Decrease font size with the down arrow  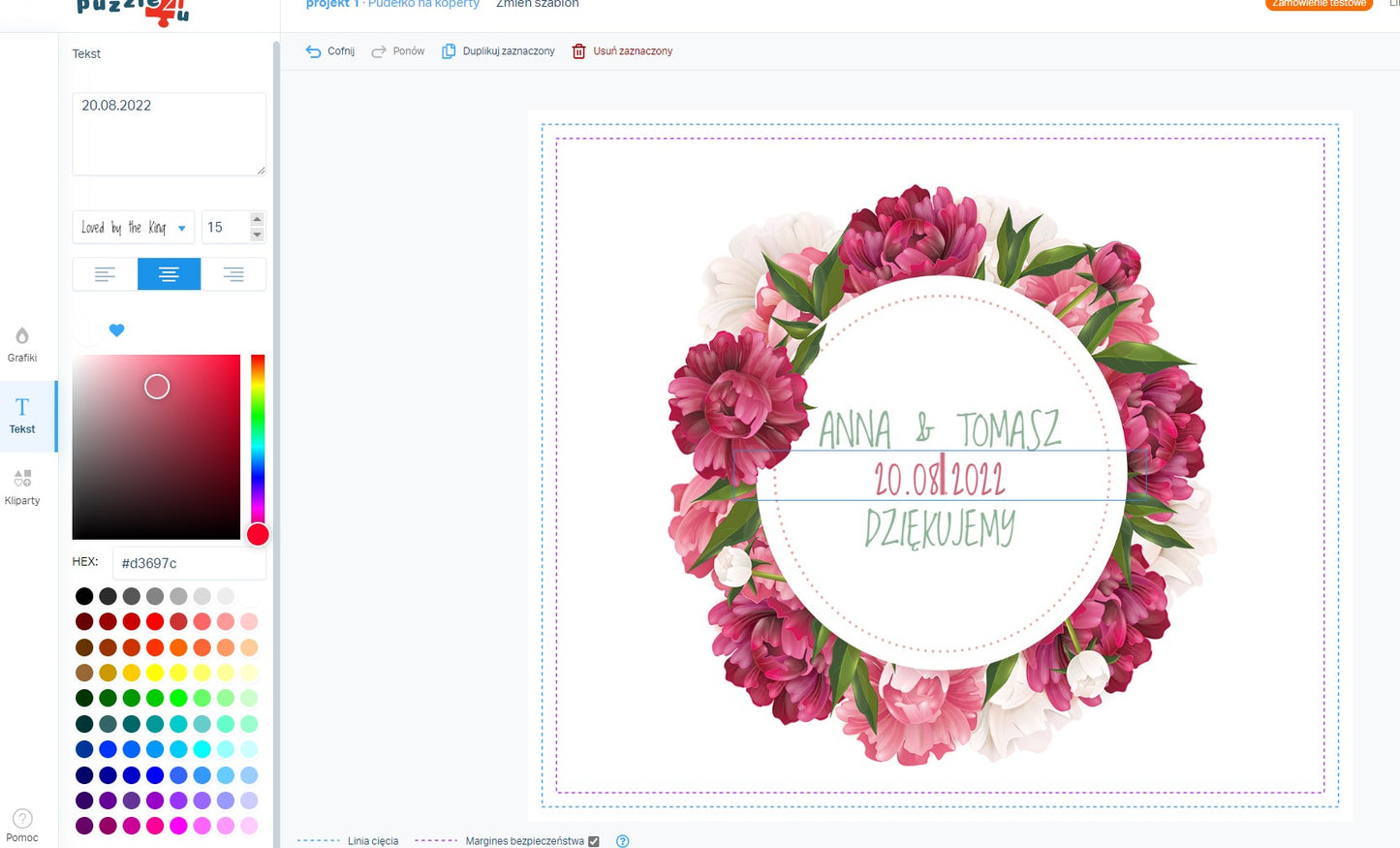(257, 235)
